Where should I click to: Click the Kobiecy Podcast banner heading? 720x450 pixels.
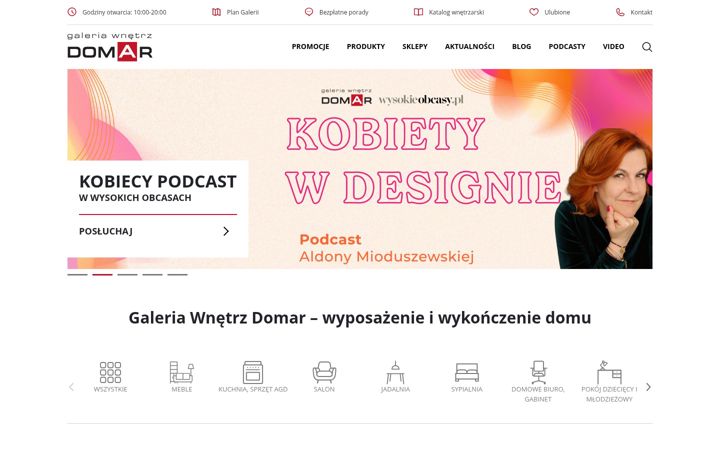click(x=158, y=182)
